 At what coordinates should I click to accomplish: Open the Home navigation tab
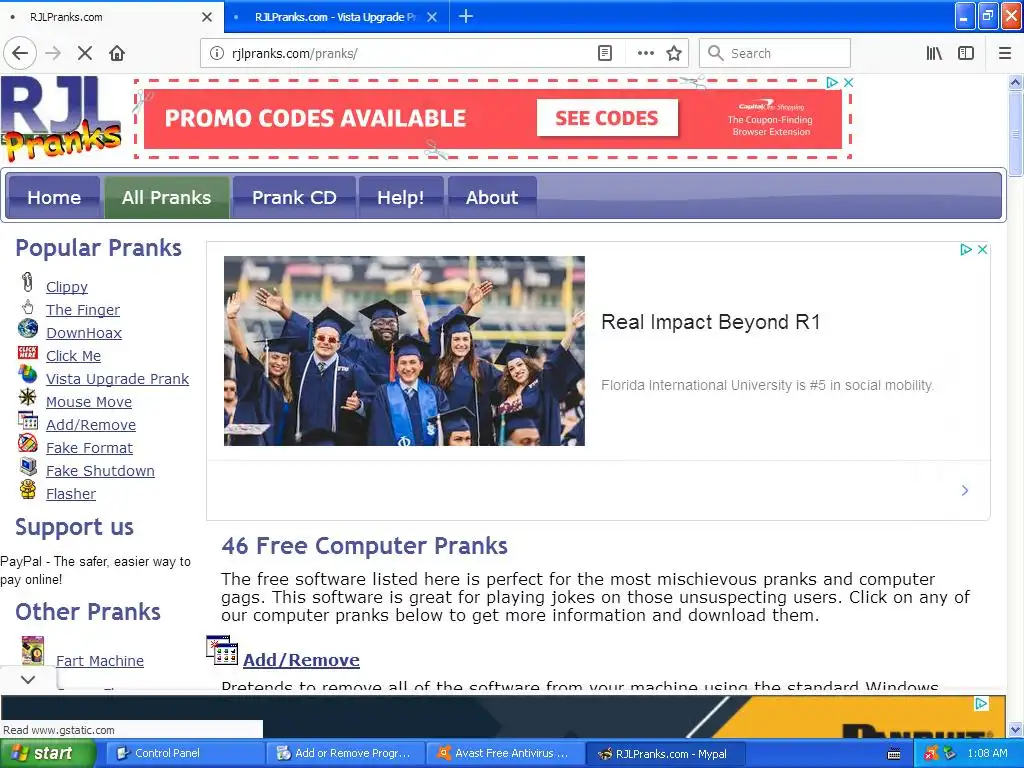[54, 197]
